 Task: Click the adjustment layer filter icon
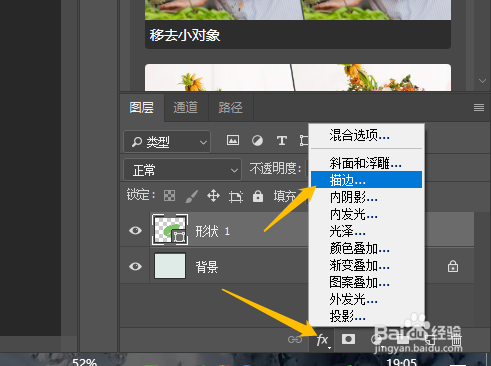pos(257,140)
